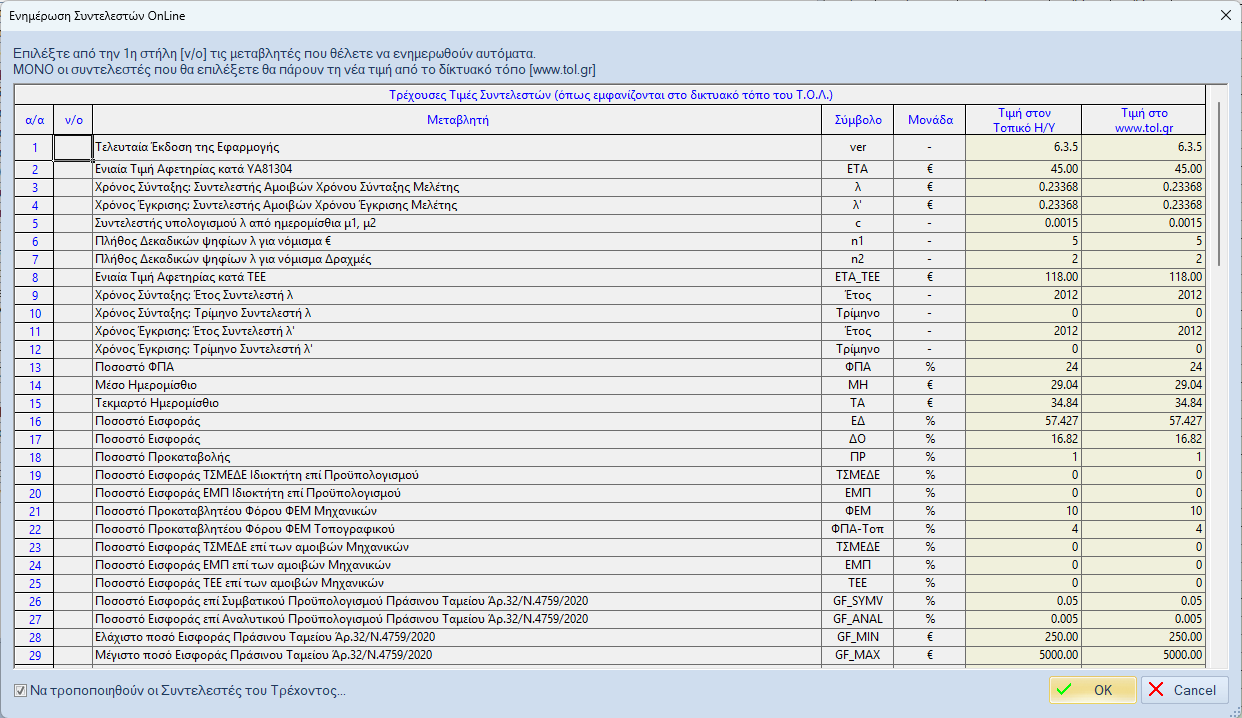Select the ΦΠΑ-Τοπ symbol cell
Screen dimensions: 1242x718
click(858, 529)
